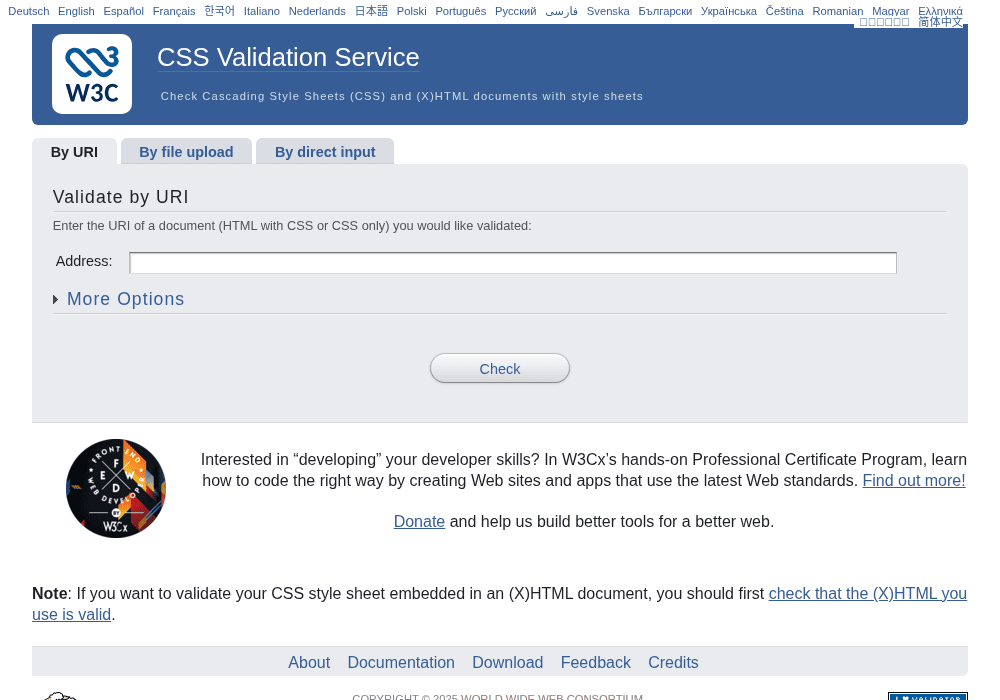
Task: Click the W3C logo in the header
Action: 92,74
